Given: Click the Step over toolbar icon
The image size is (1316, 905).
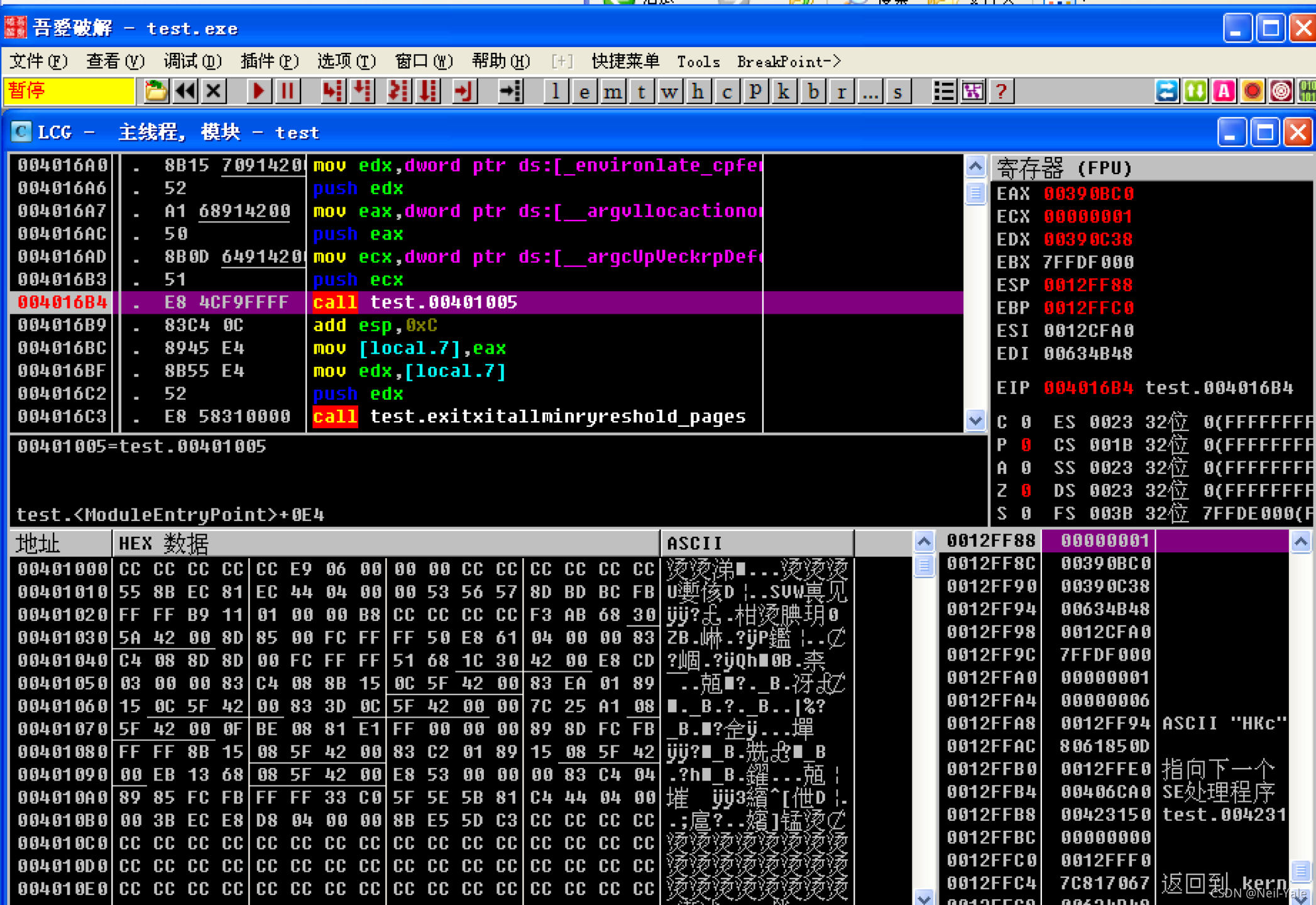Looking at the screenshot, I should (363, 92).
